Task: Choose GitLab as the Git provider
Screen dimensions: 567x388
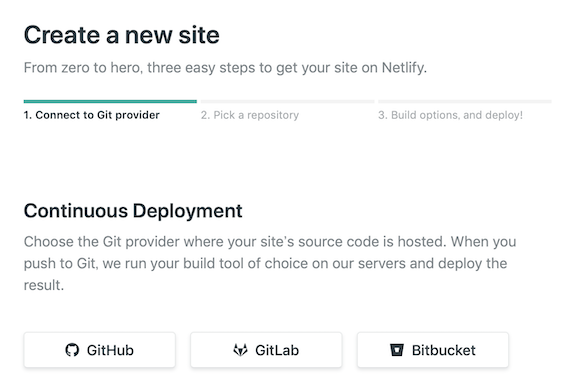Action: (x=266, y=350)
